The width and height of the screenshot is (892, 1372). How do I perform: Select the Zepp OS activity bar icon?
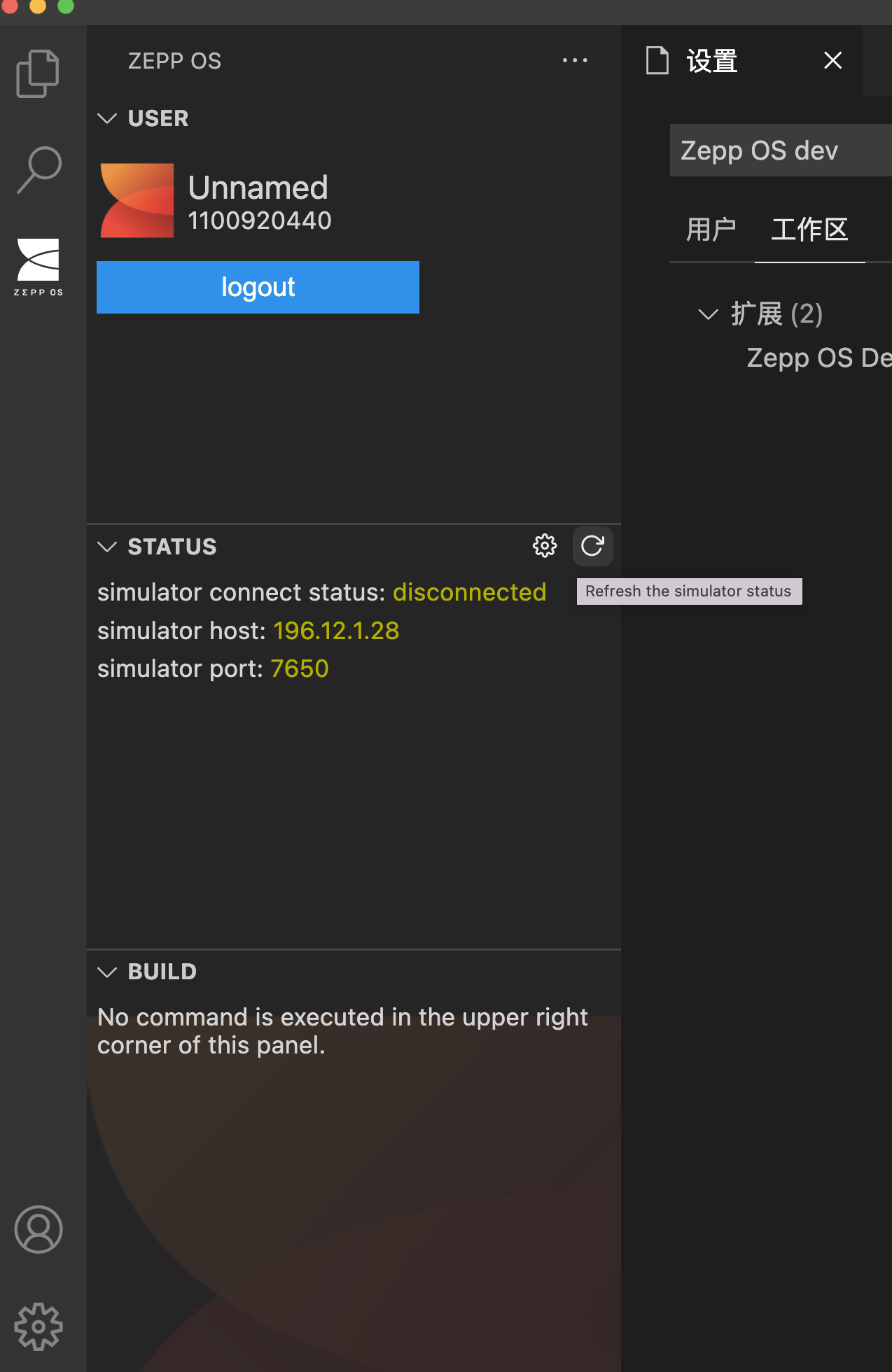[39, 267]
